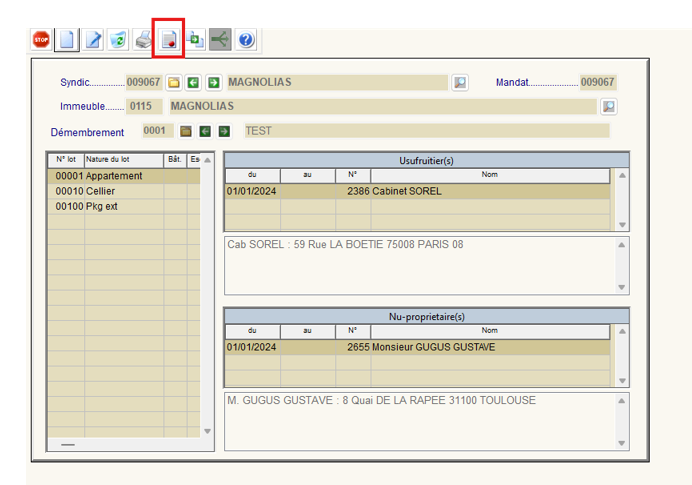Click the green branching tree icon
Screen dimensions: 692x485
pos(220,40)
